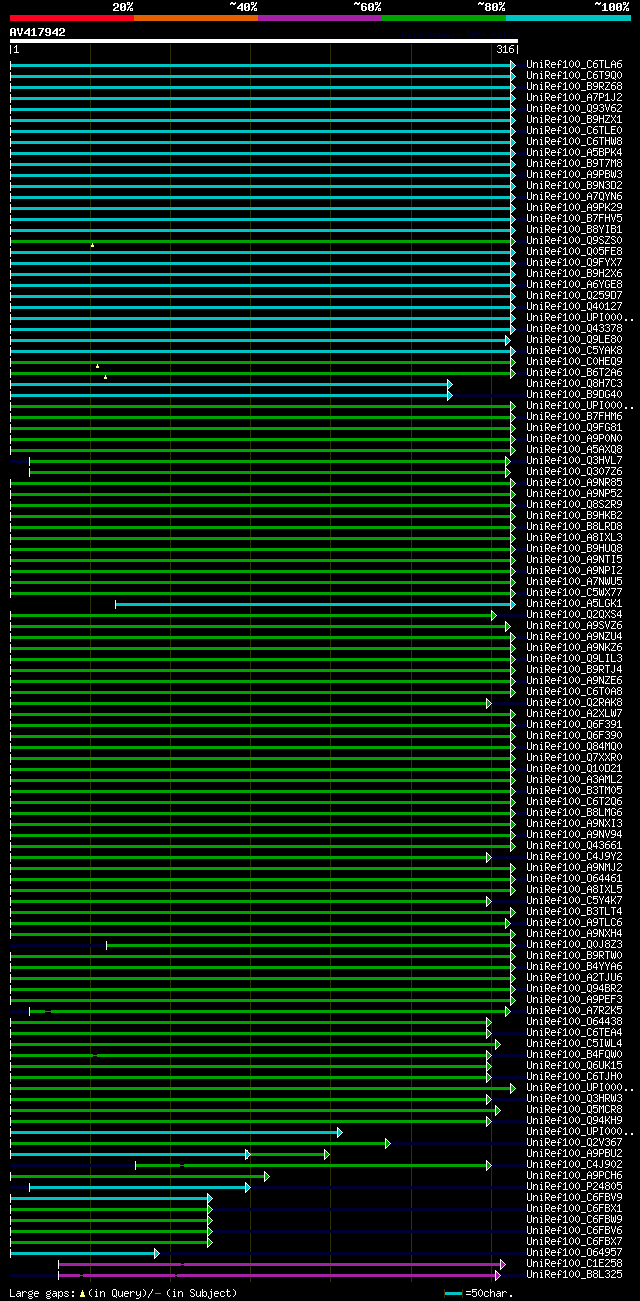Open hit UniRef100_Q43661
Viewport: 640px width, 1301px height.
[574, 845]
